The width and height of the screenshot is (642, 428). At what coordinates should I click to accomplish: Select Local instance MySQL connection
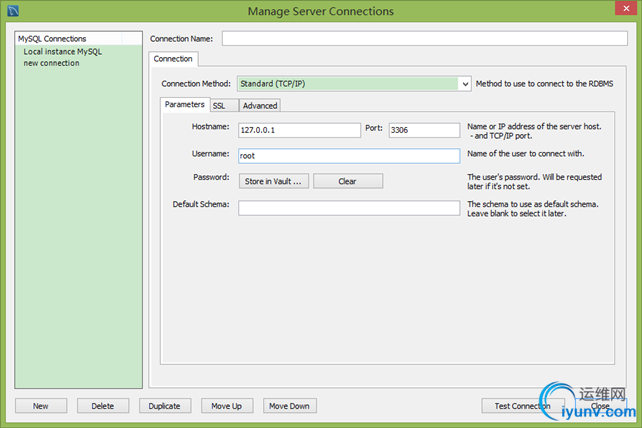tap(62, 52)
